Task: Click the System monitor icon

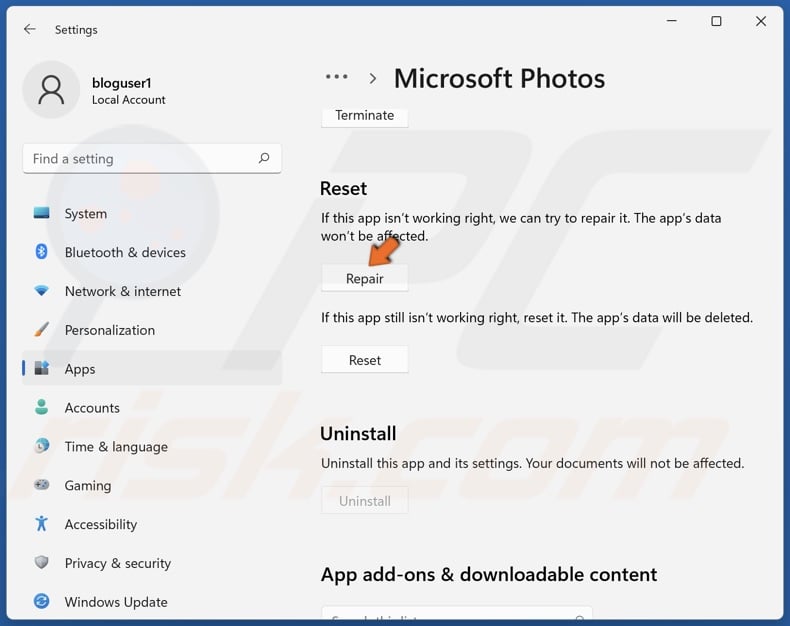Action: pyautogui.click(x=41, y=213)
